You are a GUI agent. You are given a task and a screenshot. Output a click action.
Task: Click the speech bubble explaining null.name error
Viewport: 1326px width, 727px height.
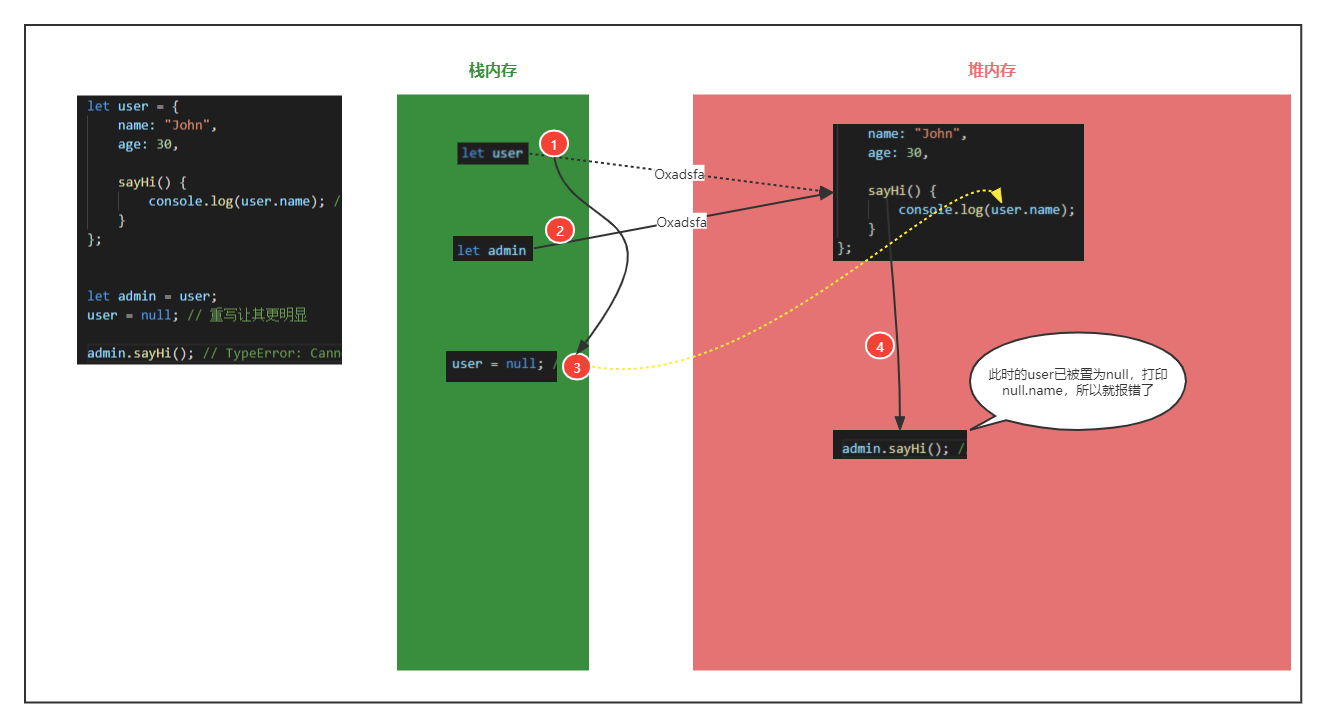(x=1077, y=379)
